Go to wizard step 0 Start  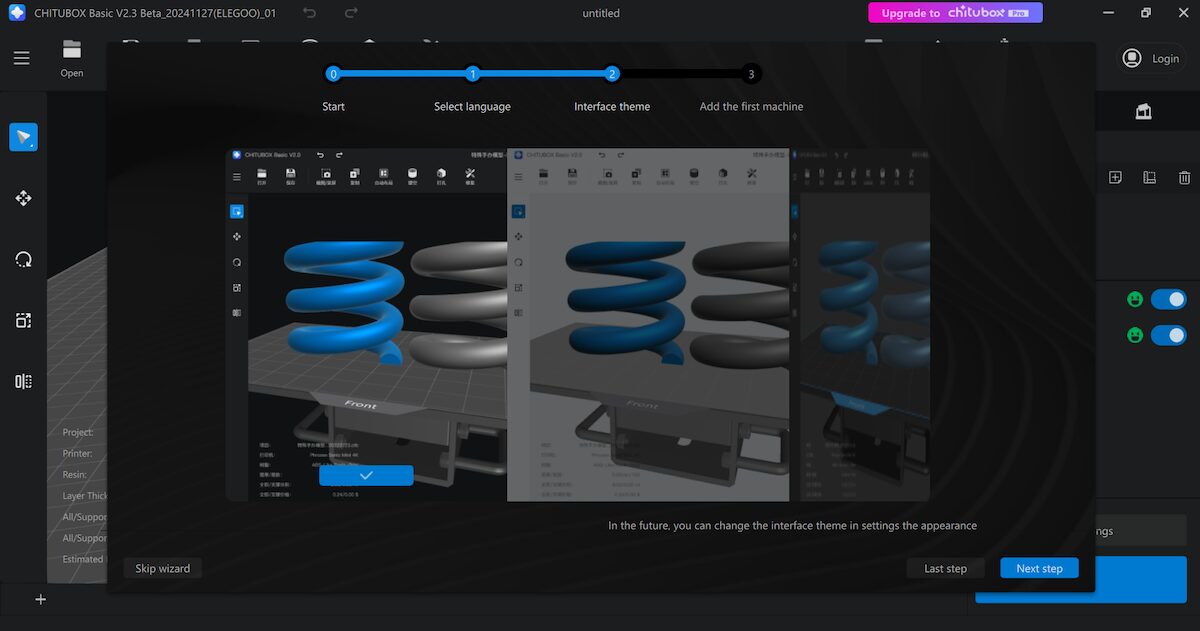pos(333,74)
